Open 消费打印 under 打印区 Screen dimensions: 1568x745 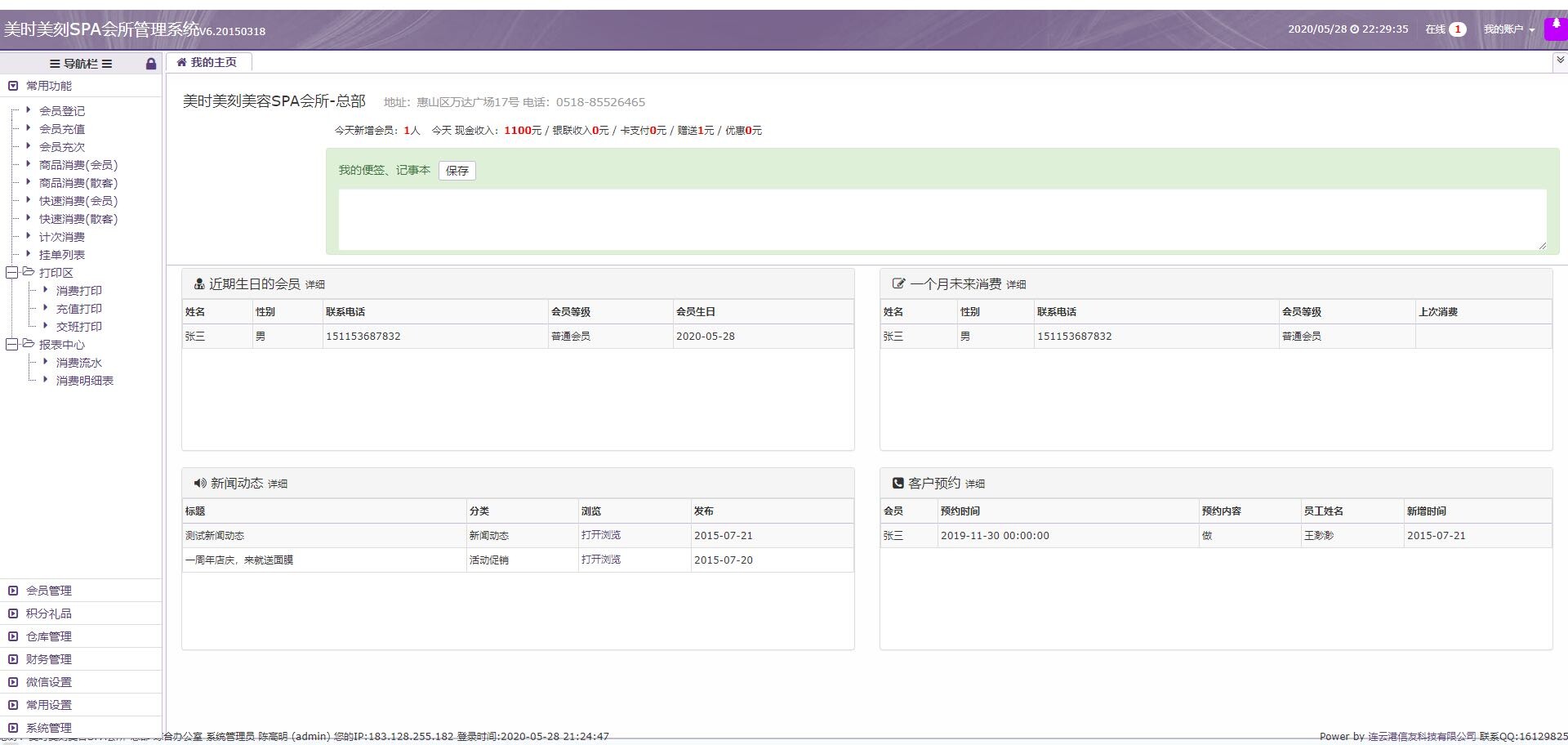[79, 291]
